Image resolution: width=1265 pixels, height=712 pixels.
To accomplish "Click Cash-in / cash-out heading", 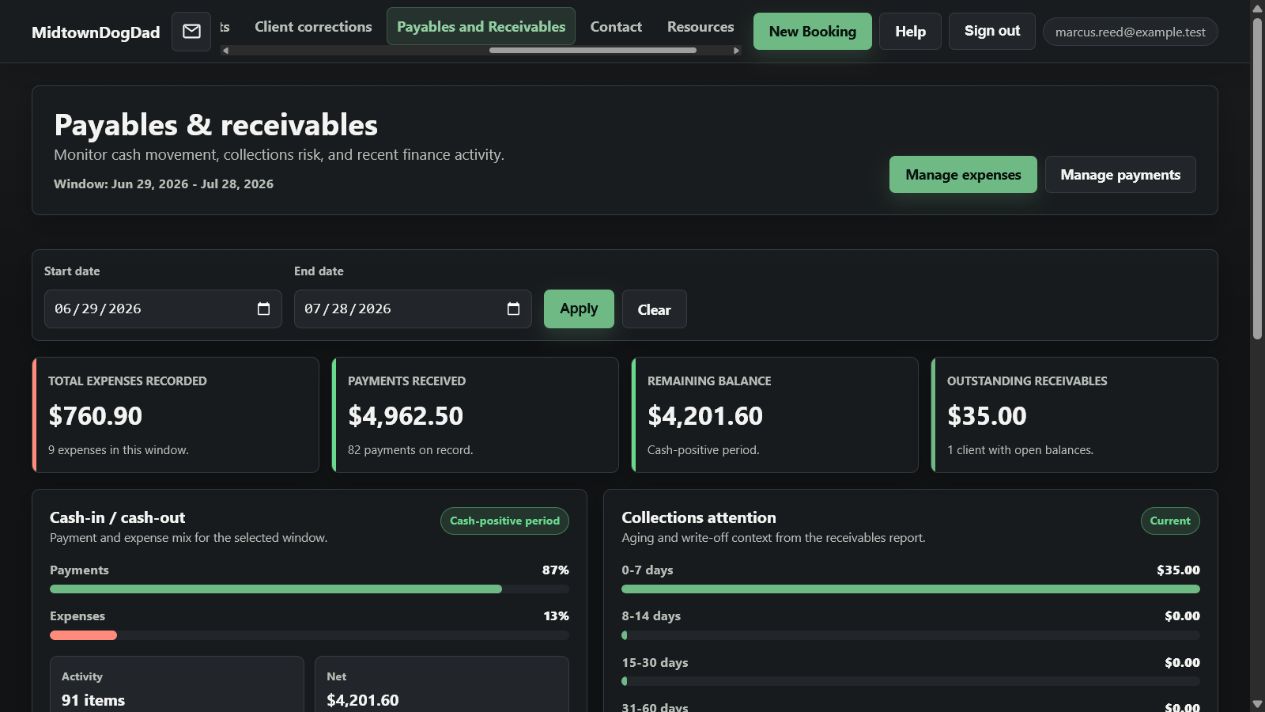I will [117, 517].
